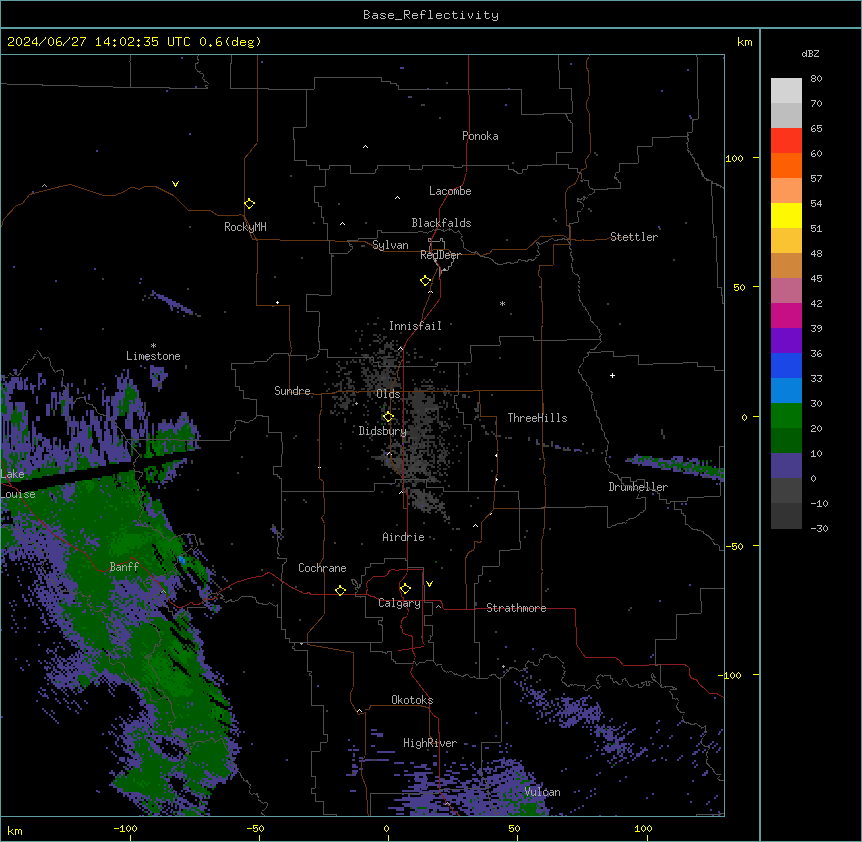Click the 0.6(deg) elevation angle text
862x842 pixels.
pyautogui.click(x=230, y=42)
